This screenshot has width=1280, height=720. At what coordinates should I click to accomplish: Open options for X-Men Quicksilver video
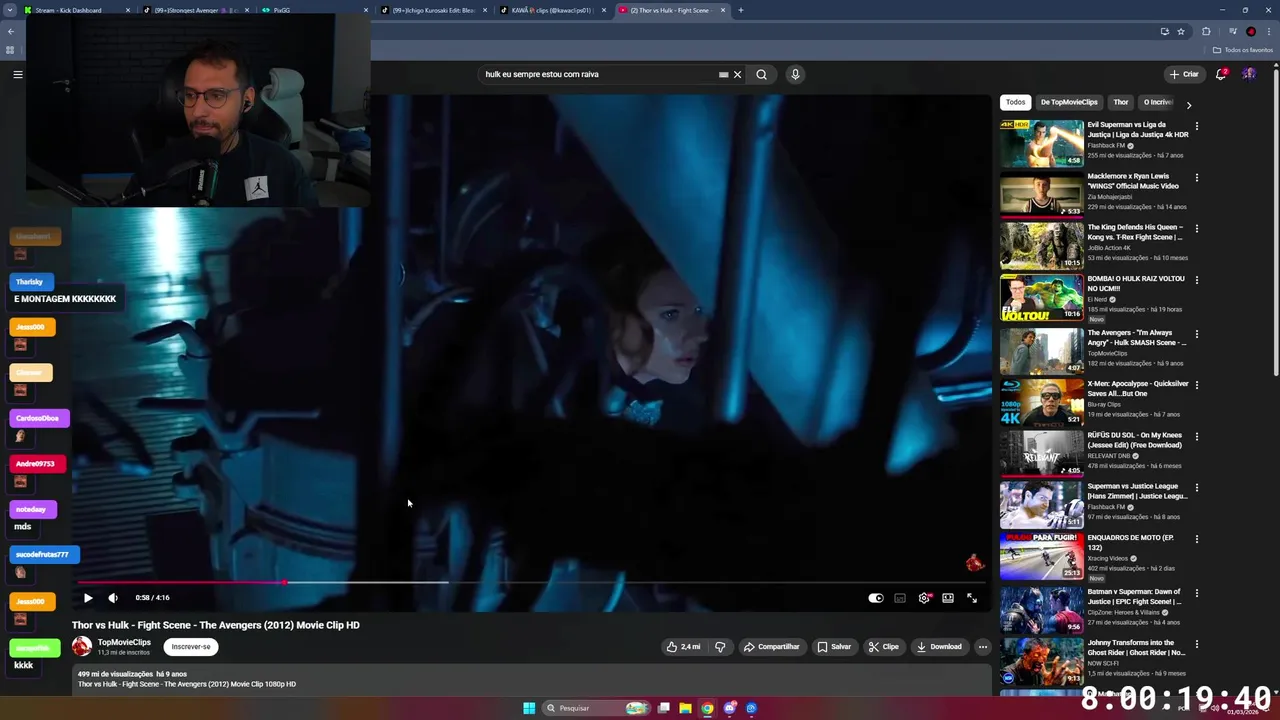[x=1197, y=385]
